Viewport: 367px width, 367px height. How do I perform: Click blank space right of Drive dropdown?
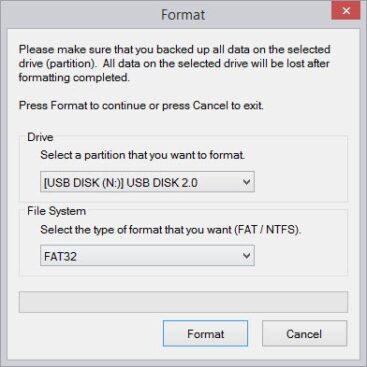[x=300, y=182]
